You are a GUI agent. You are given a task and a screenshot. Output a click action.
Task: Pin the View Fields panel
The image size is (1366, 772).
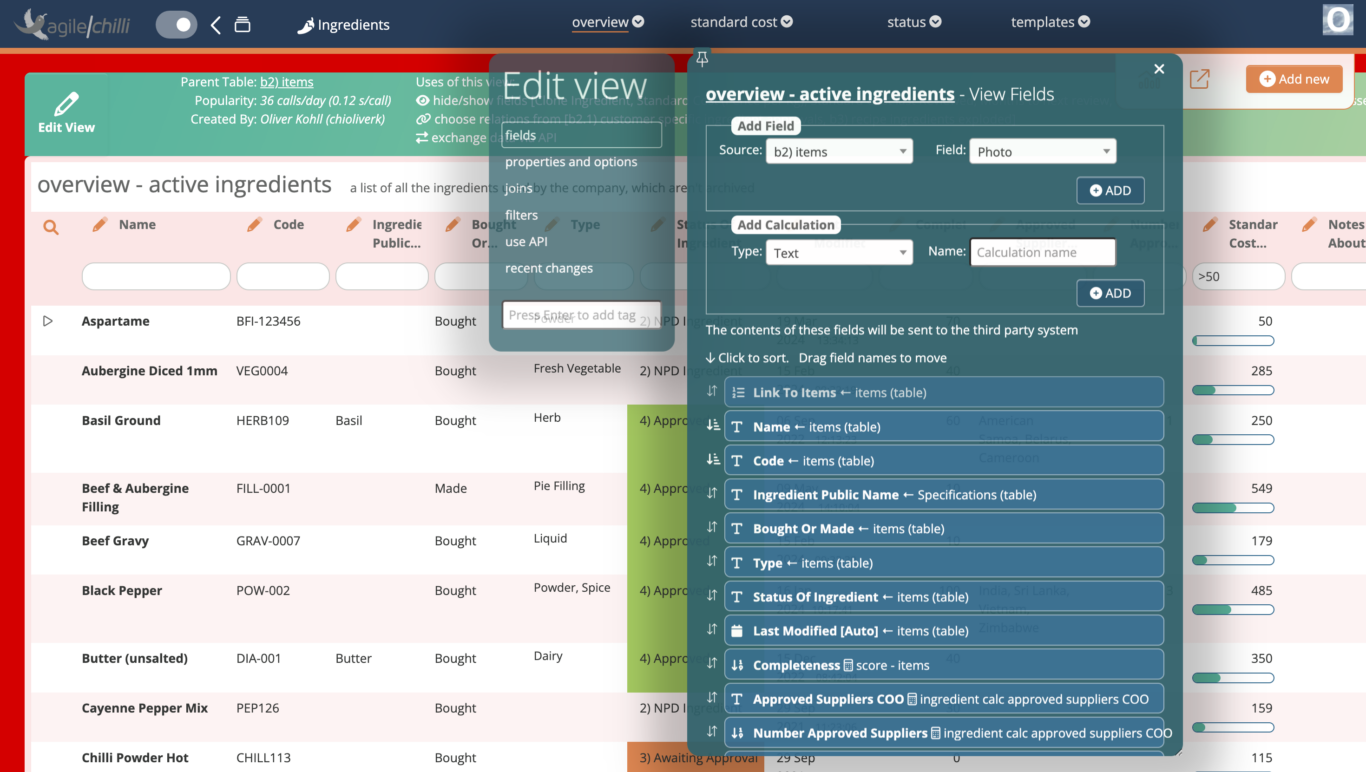point(702,59)
